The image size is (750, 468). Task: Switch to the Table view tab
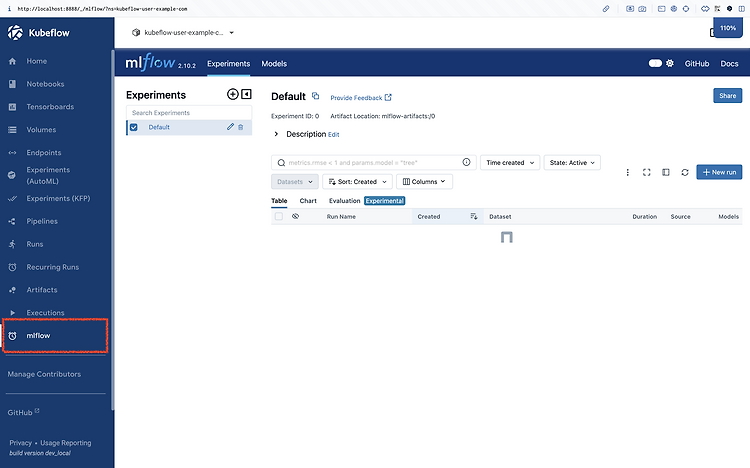279,201
